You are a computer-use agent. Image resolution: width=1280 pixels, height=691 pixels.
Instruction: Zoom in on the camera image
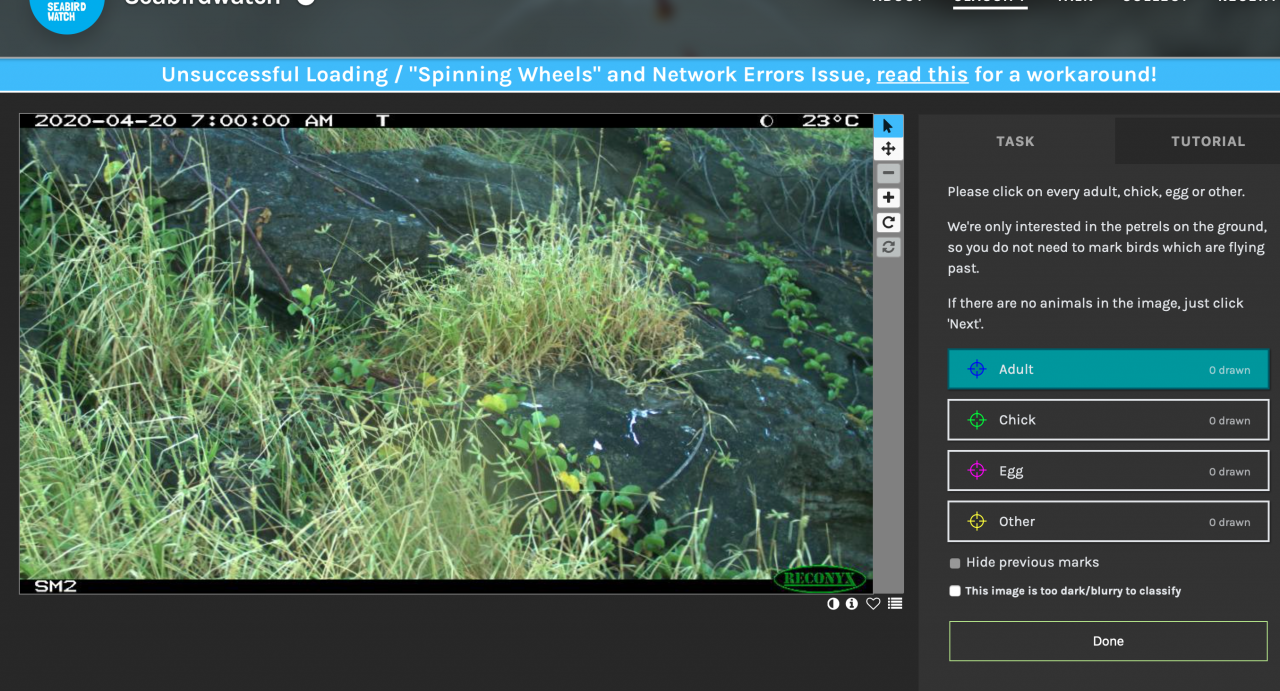click(x=888, y=198)
